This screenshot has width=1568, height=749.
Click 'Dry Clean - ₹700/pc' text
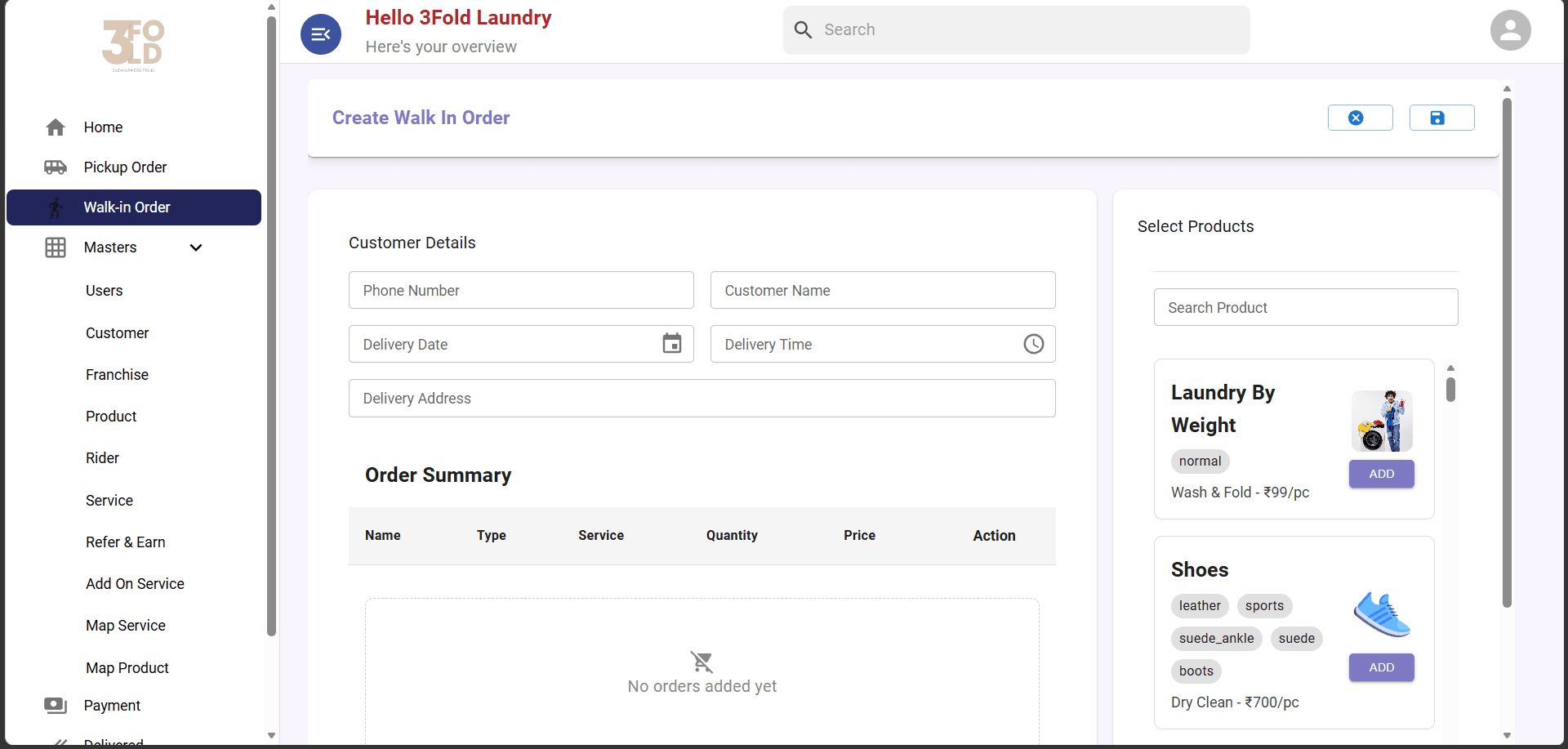pyautogui.click(x=1235, y=702)
